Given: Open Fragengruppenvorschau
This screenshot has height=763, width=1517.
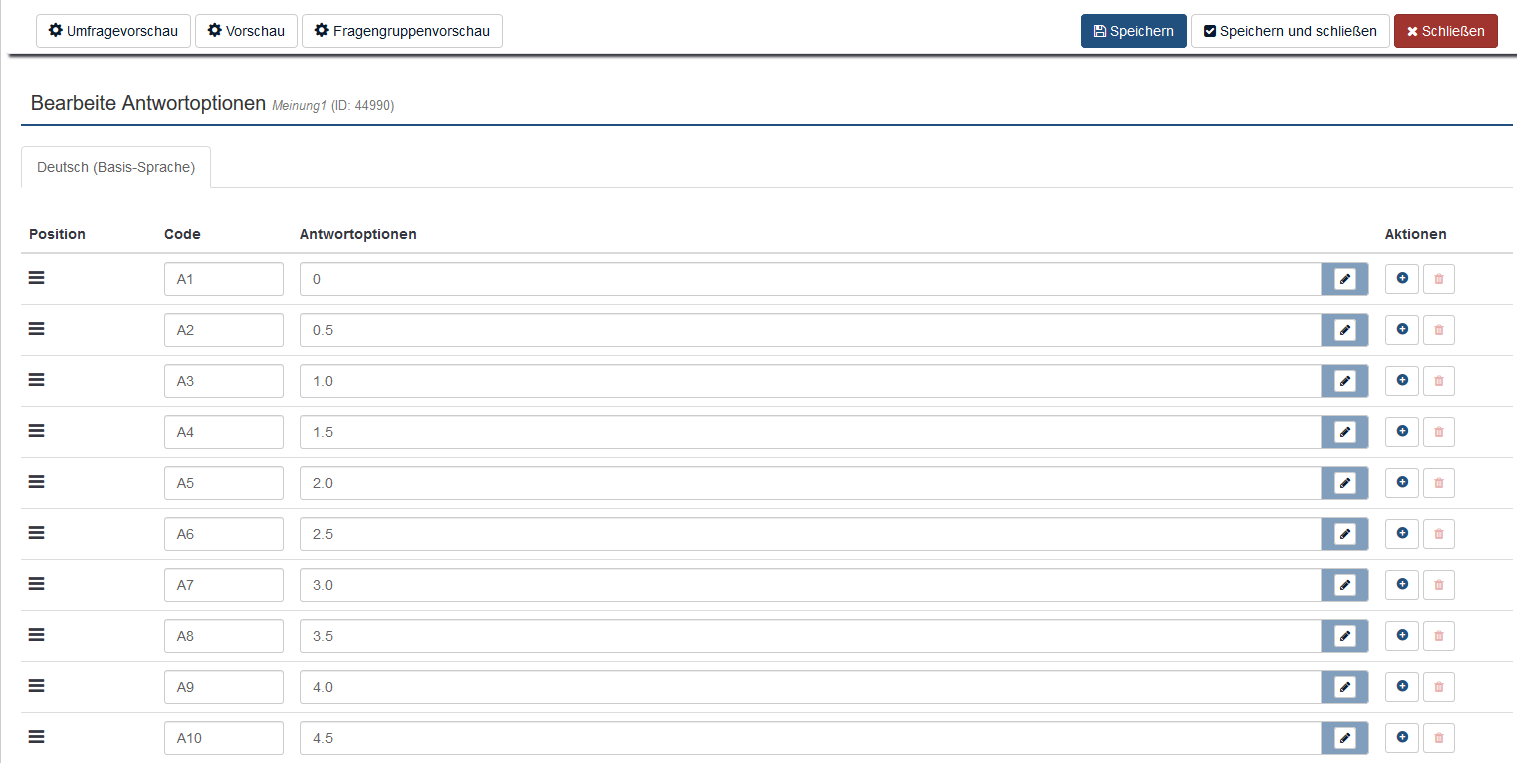Looking at the screenshot, I should click(x=402, y=31).
